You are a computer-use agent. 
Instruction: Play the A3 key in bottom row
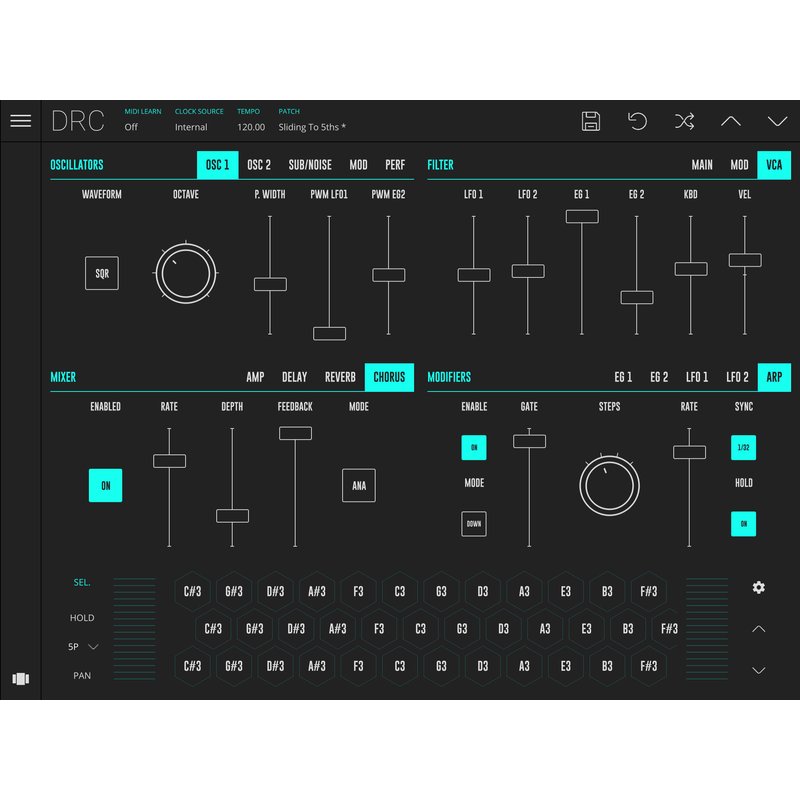524,666
